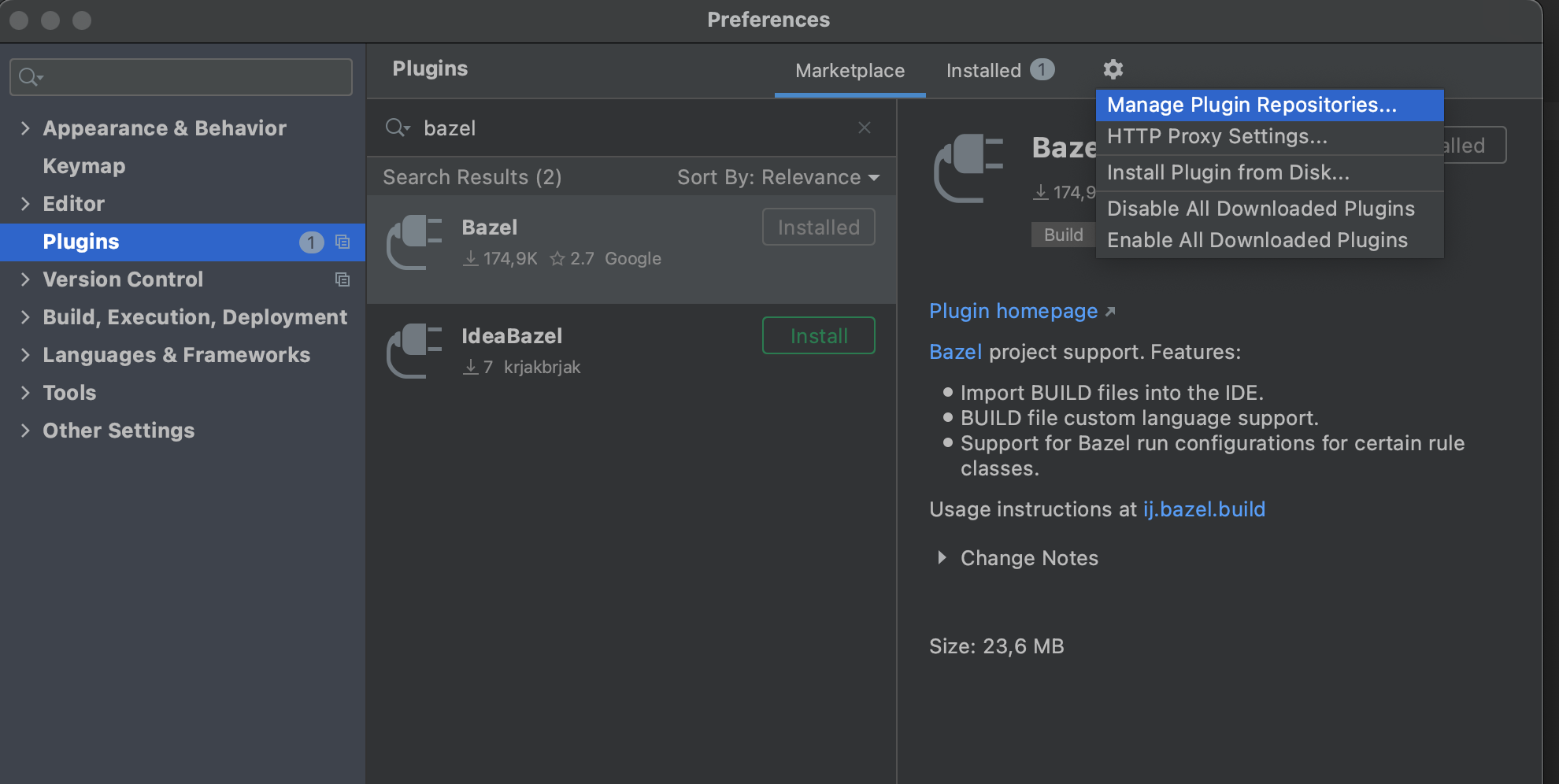
Task: Clear the bazel search with the X icon
Action: point(865,128)
